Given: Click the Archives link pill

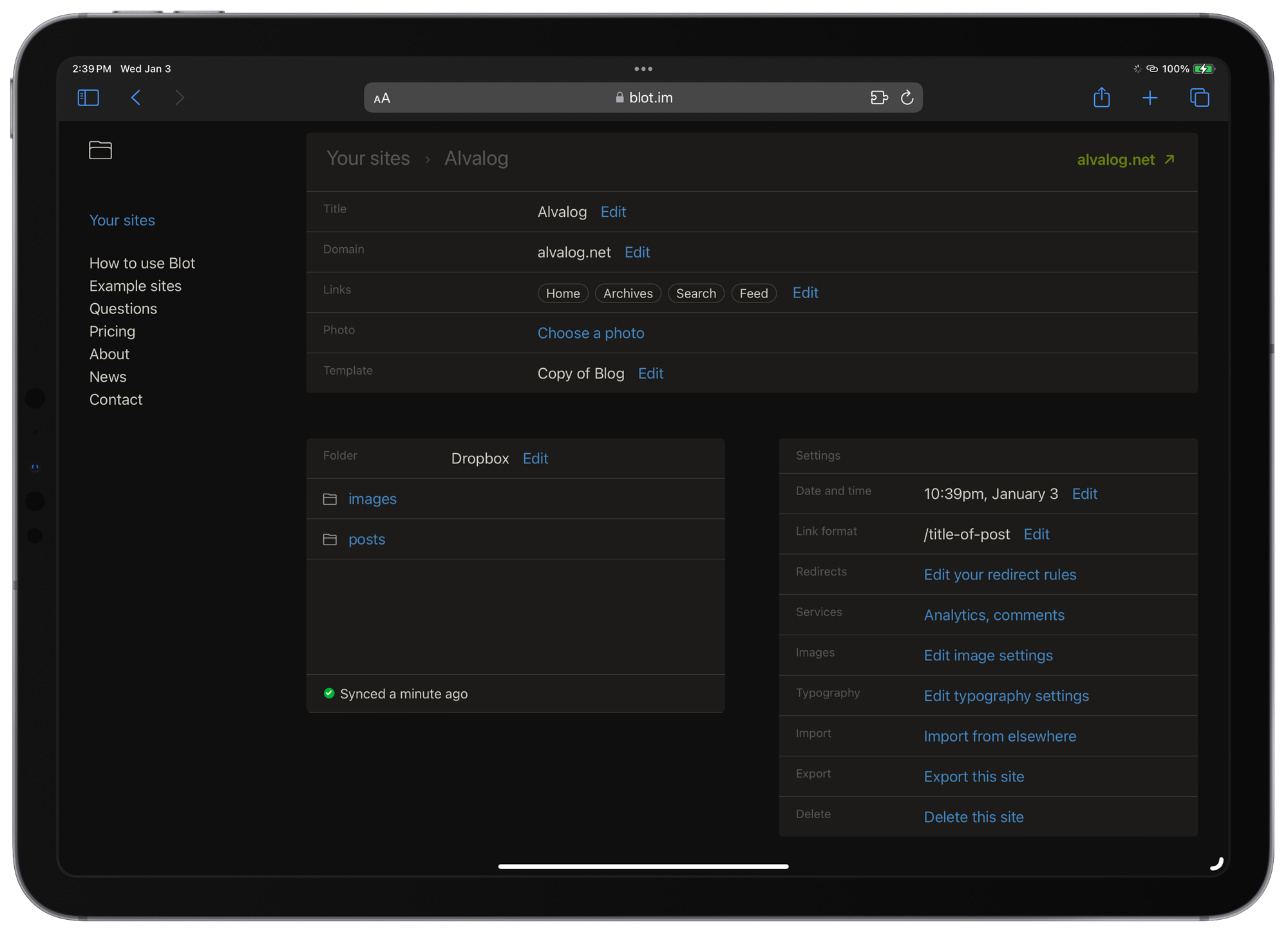Looking at the screenshot, I should (x=627, y=294).
